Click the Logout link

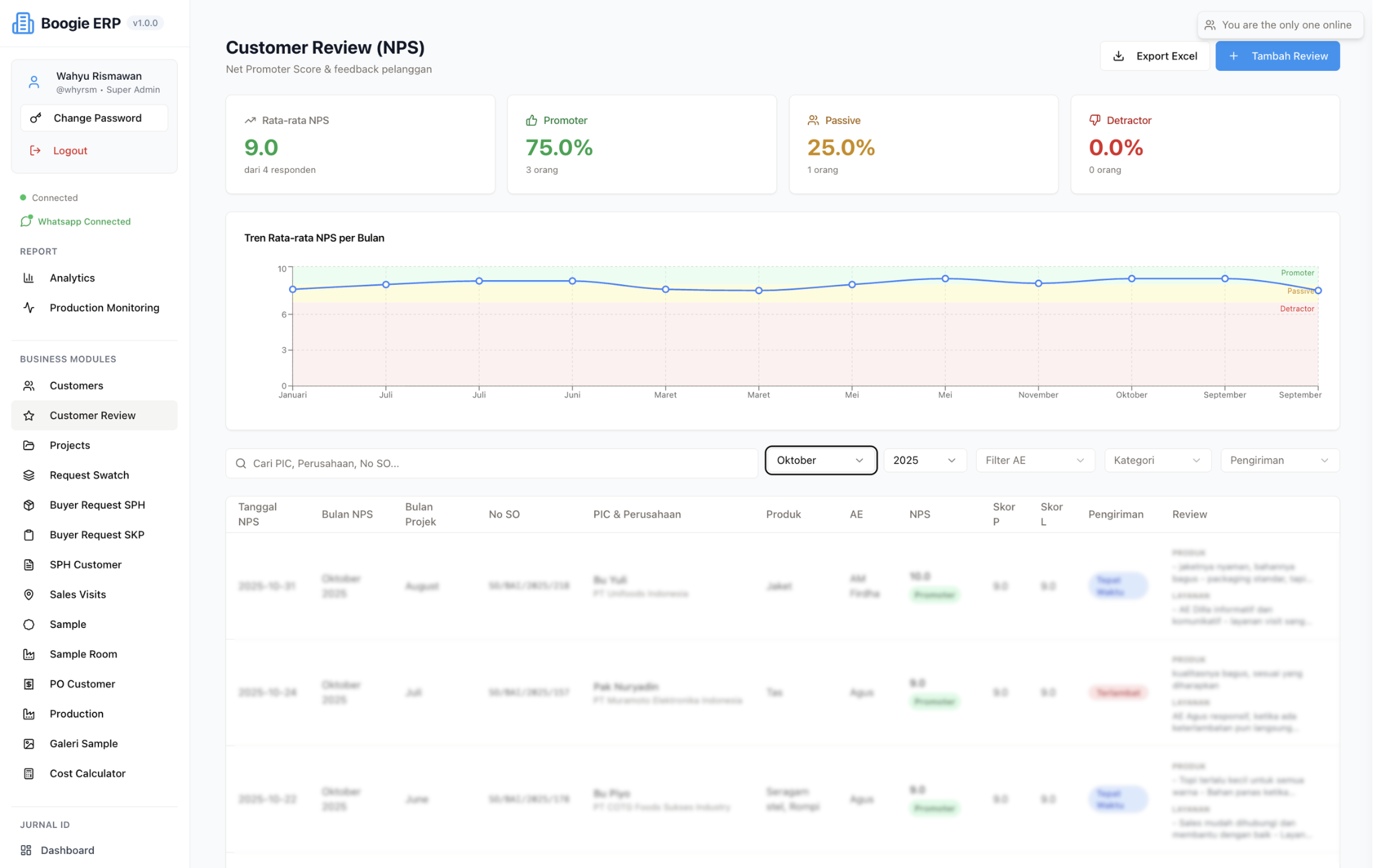tap(70, 150)
